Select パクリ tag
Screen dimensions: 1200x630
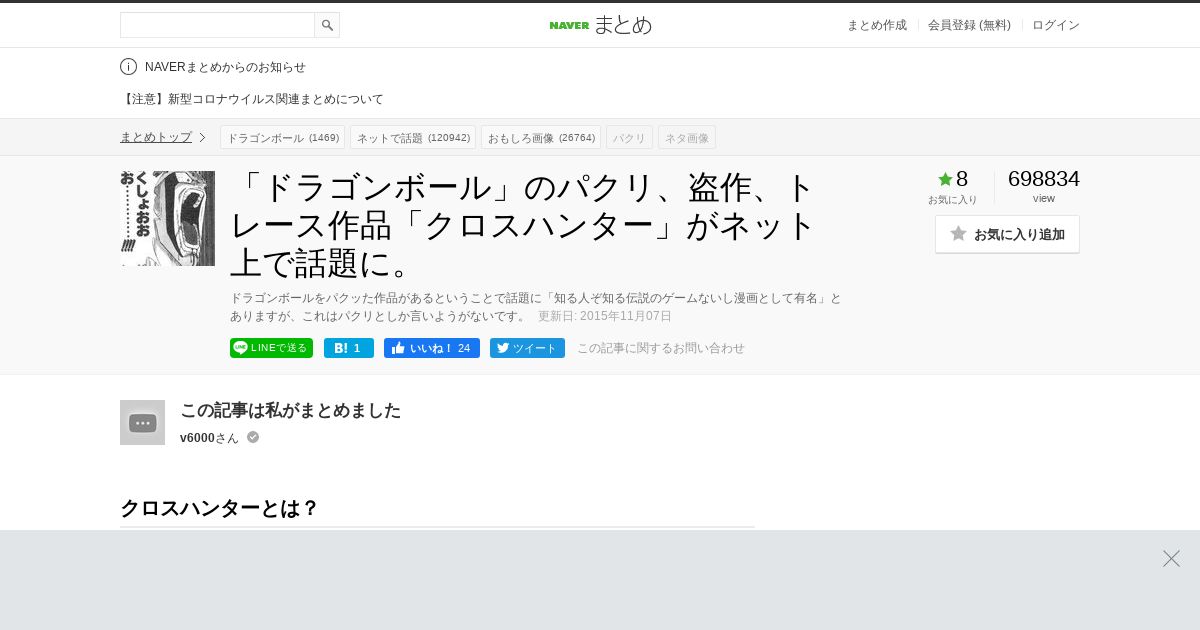pyautogui.click(x=629, y=138)
